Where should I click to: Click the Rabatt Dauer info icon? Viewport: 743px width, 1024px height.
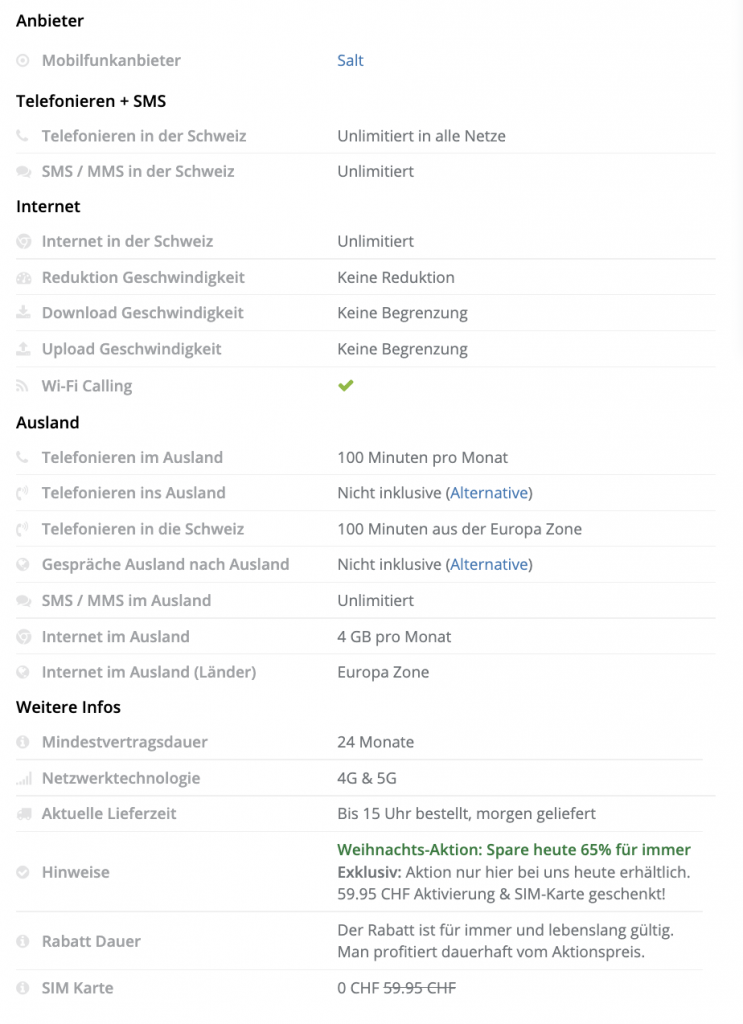coord(23,942)
